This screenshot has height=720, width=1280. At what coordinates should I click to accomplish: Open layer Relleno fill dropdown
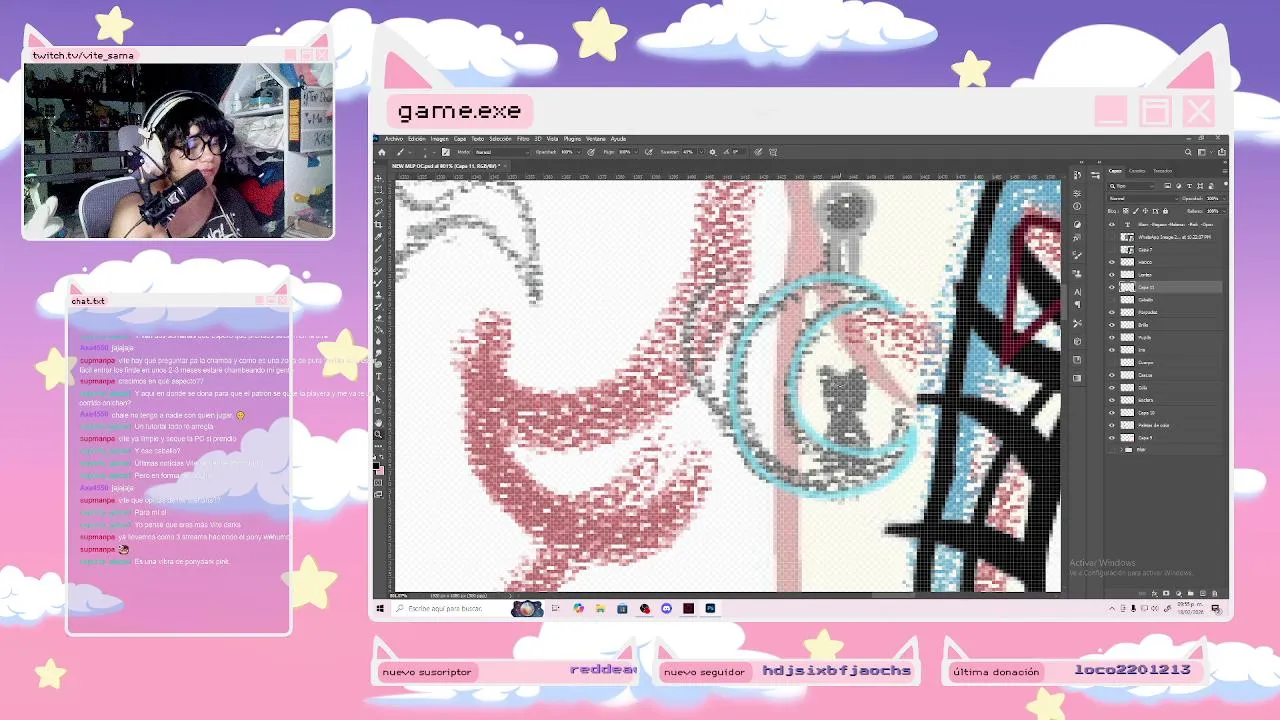[x=1224, y=211]
